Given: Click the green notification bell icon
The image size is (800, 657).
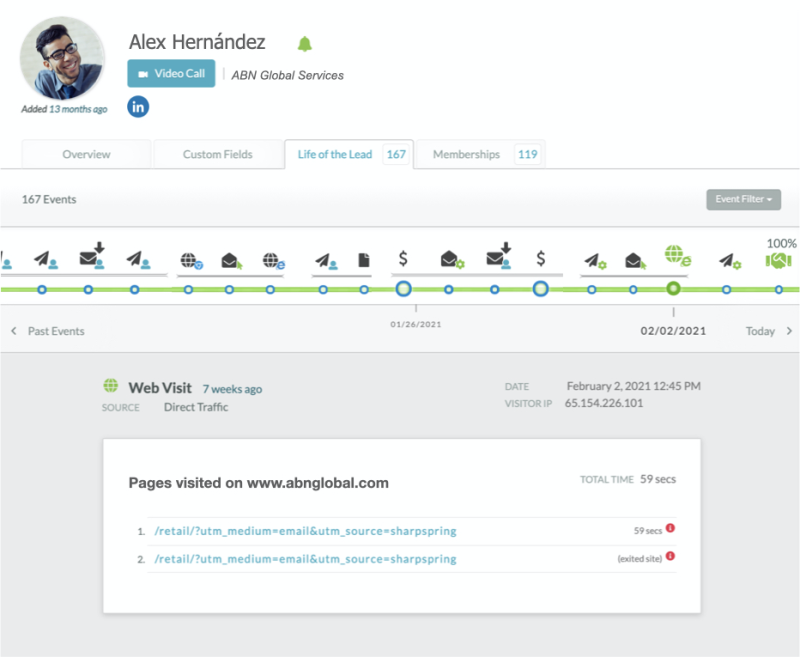Looking at the screenshot, I should click(x=305, y=44).
